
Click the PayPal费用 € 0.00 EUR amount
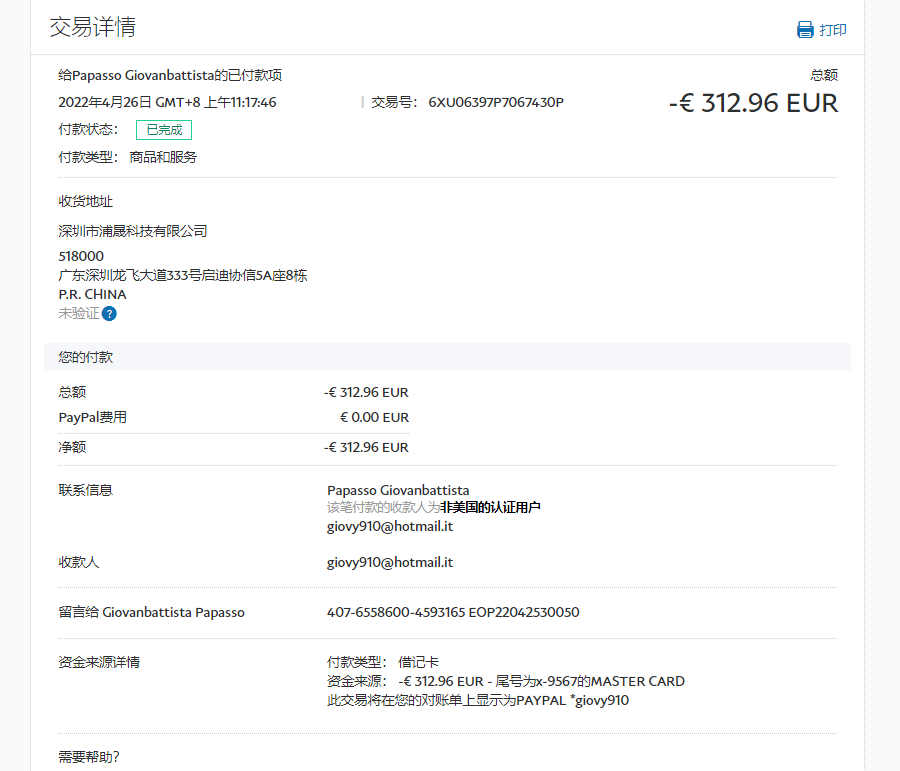point(374,417)
